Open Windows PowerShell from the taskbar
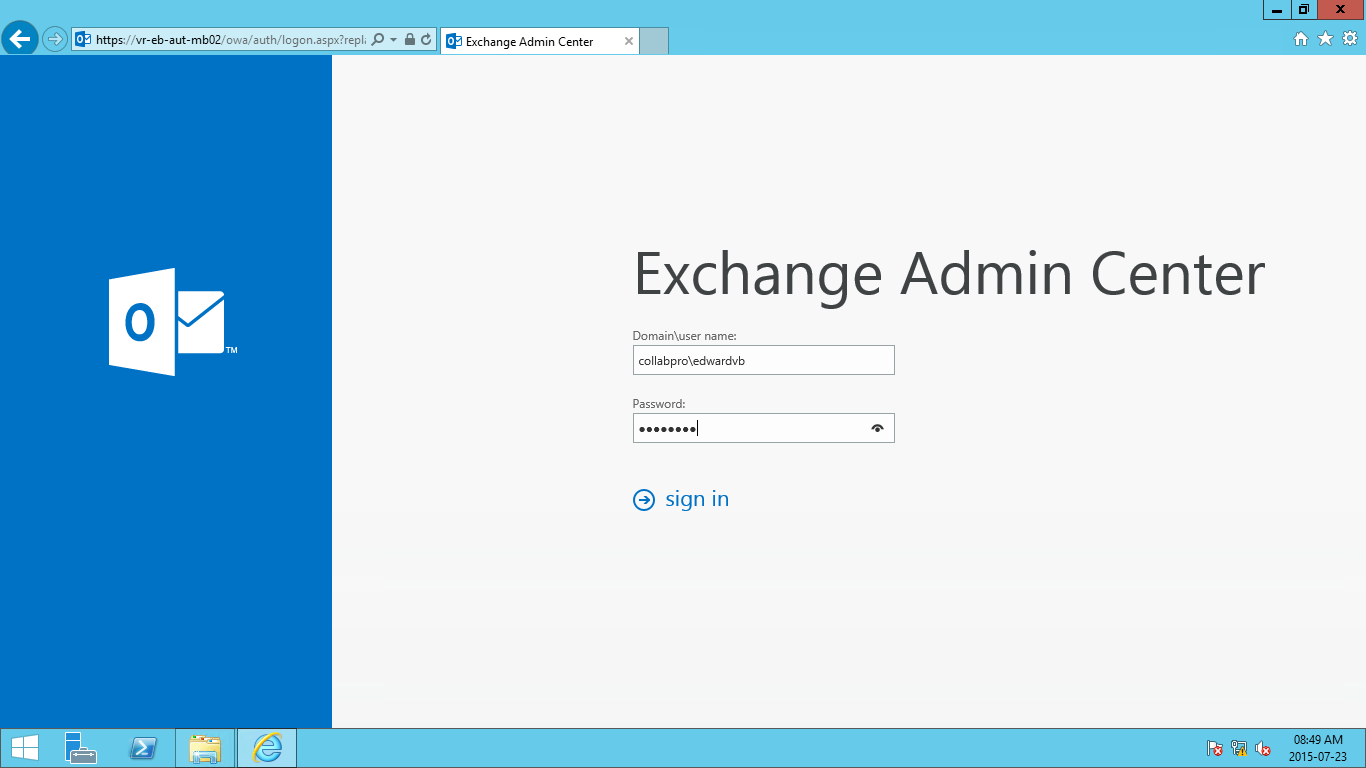 pos(143,748)
